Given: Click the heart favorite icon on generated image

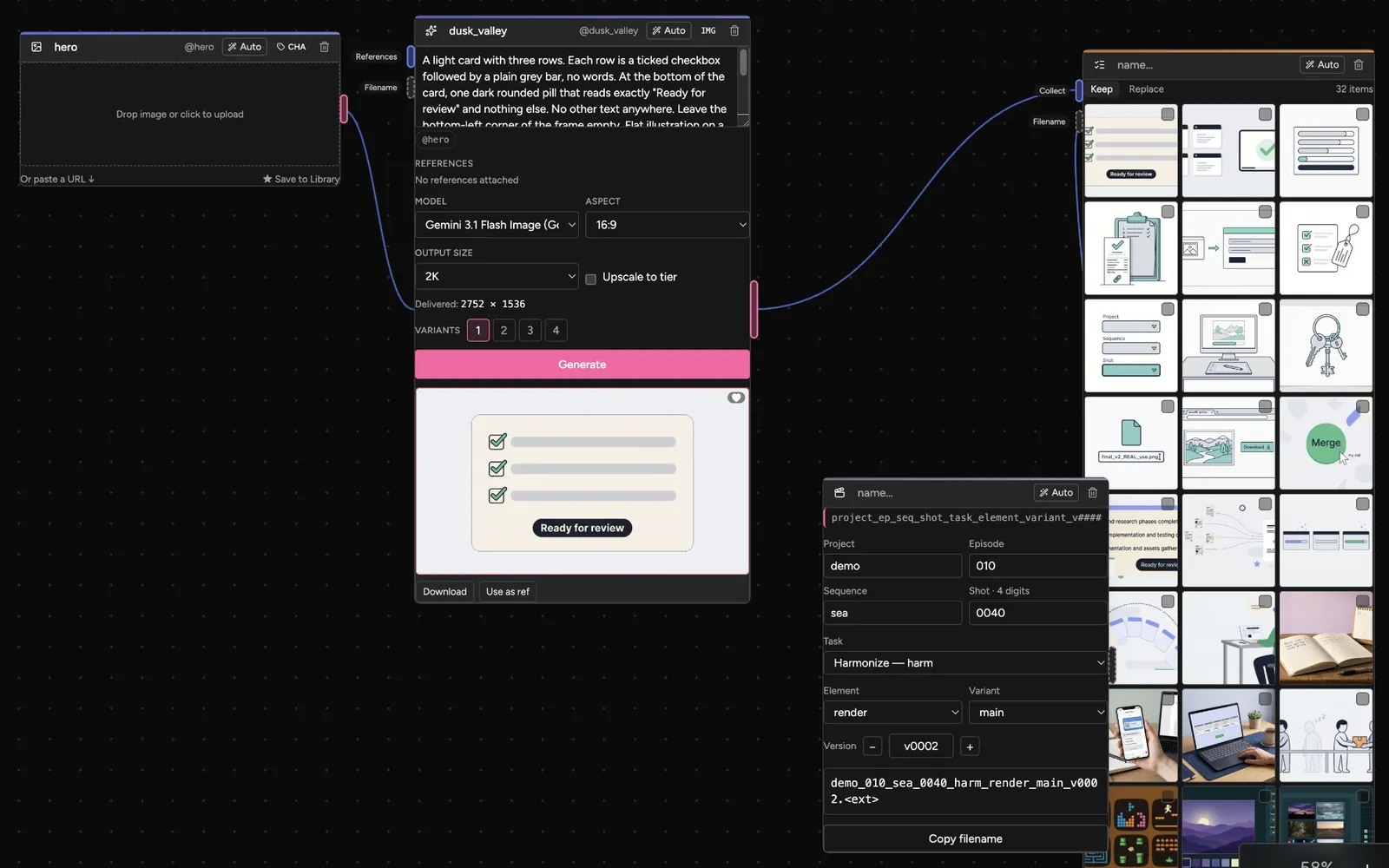Looking at the screenshot, I should coord(736,398).
